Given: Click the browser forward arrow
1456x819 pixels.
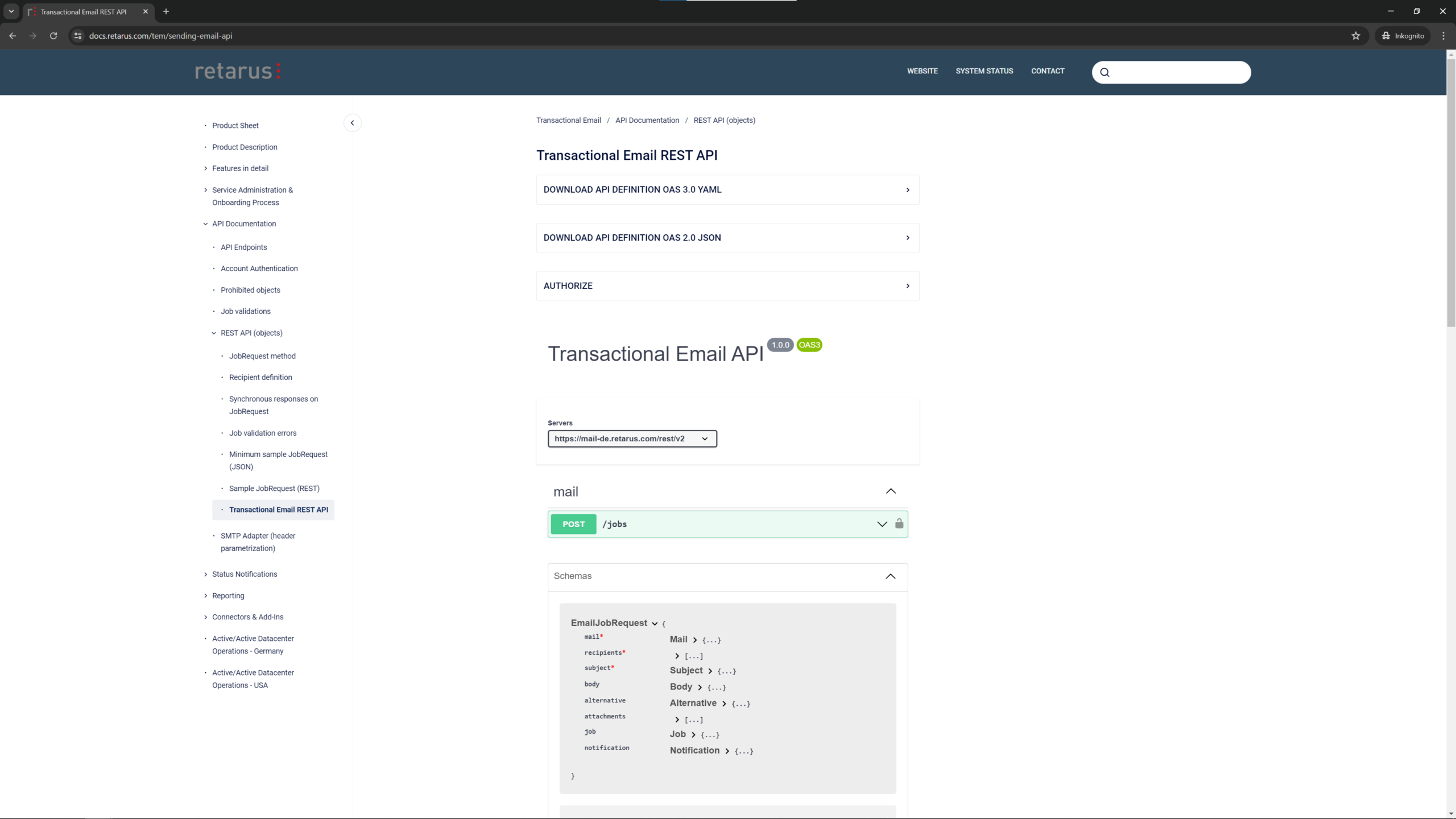Looking at the screenshot, I should pyautogui.click(x=33, y=36).
